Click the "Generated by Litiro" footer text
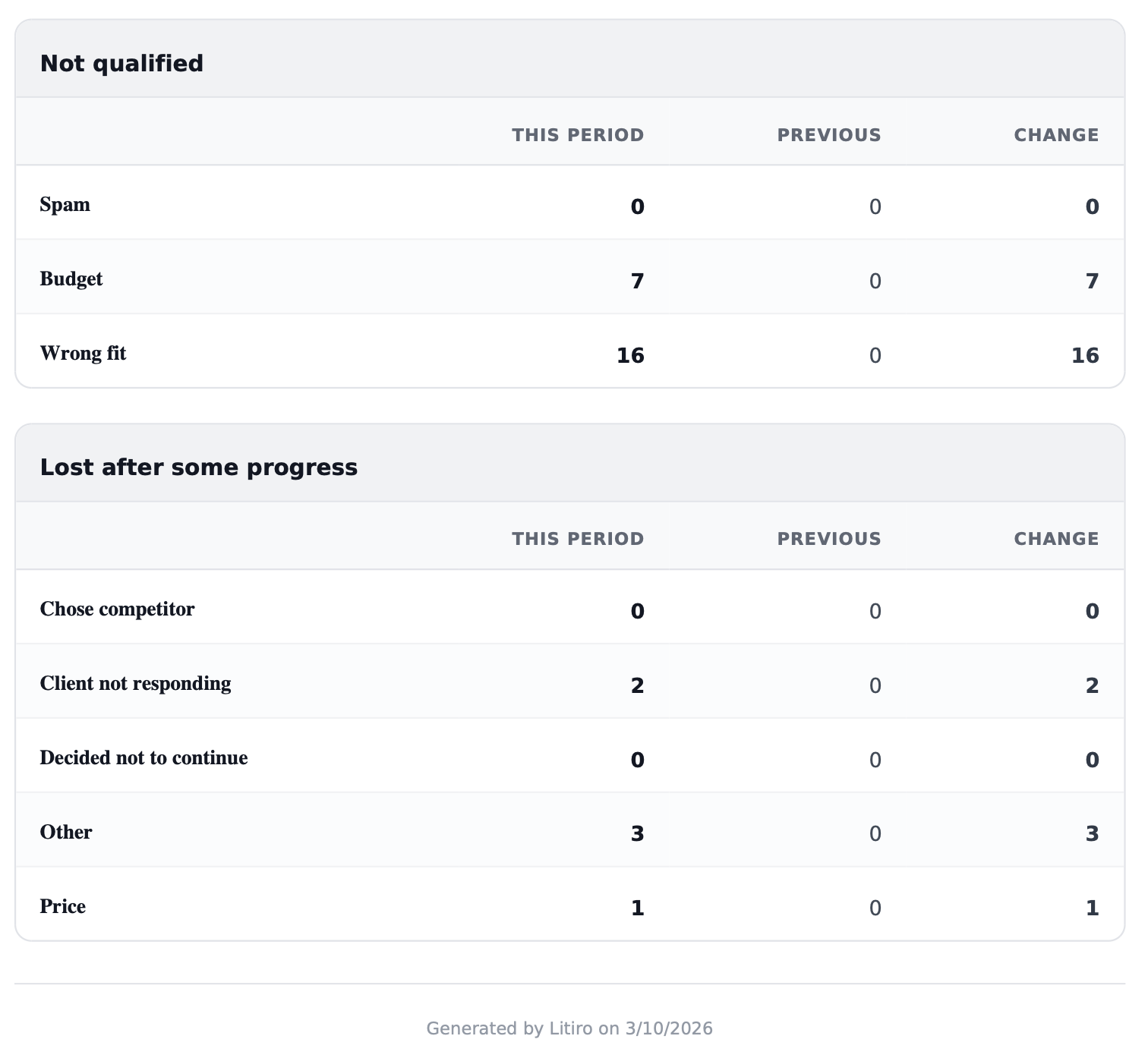Viewport: 1148px width, 1058px height. [x=569, y=1028]
